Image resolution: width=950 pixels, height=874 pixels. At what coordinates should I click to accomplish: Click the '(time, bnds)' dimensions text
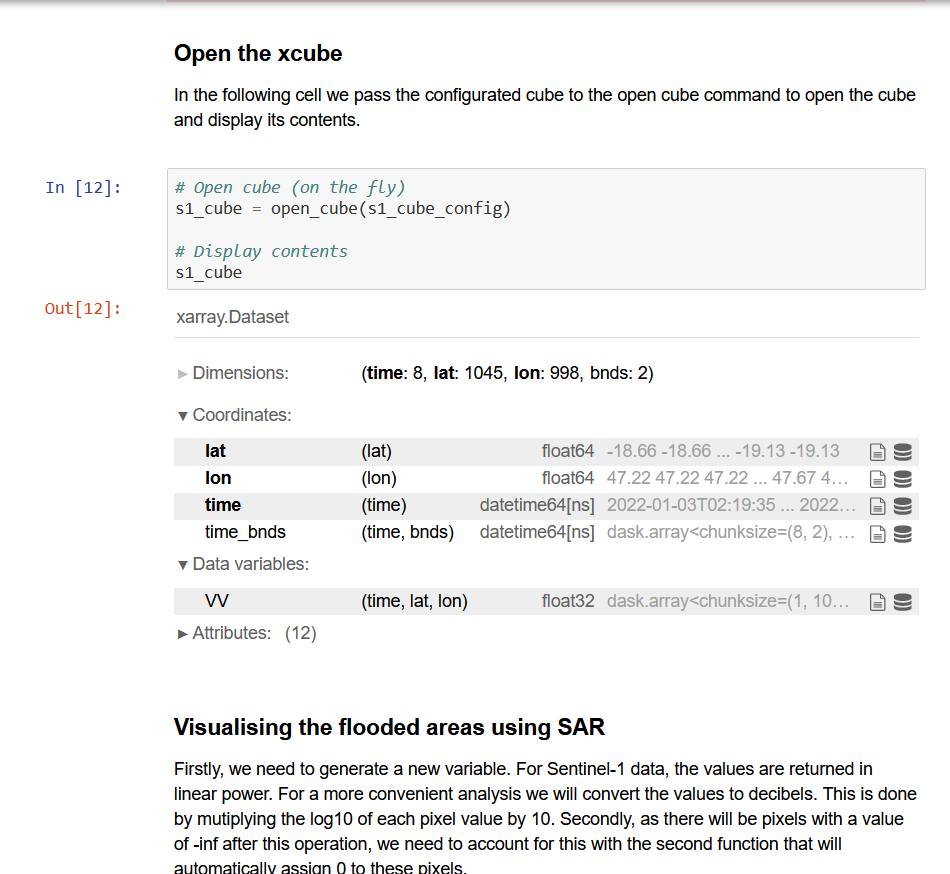pos(408,532)
